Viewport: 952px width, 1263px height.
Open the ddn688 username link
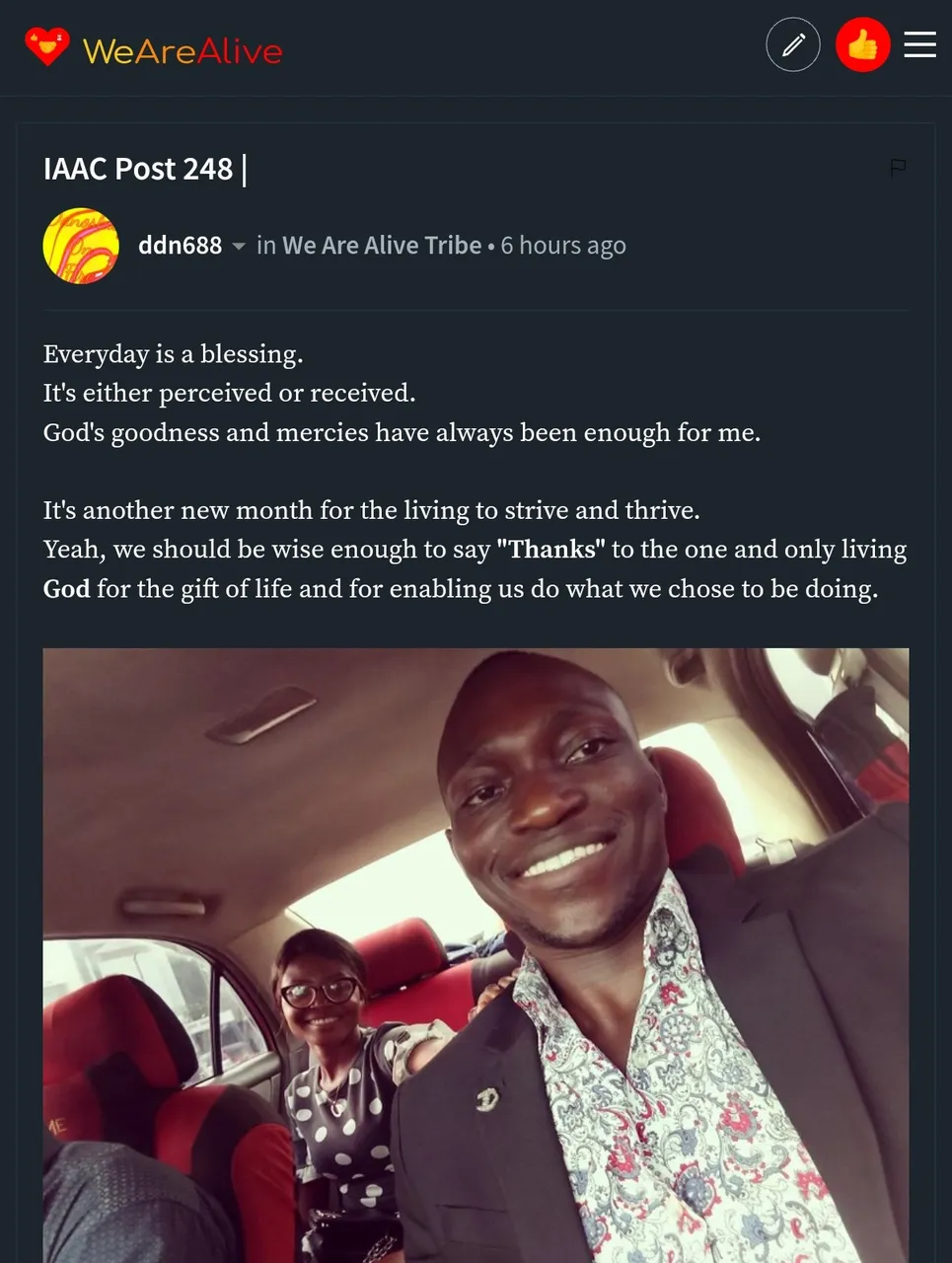coord(180,246)
